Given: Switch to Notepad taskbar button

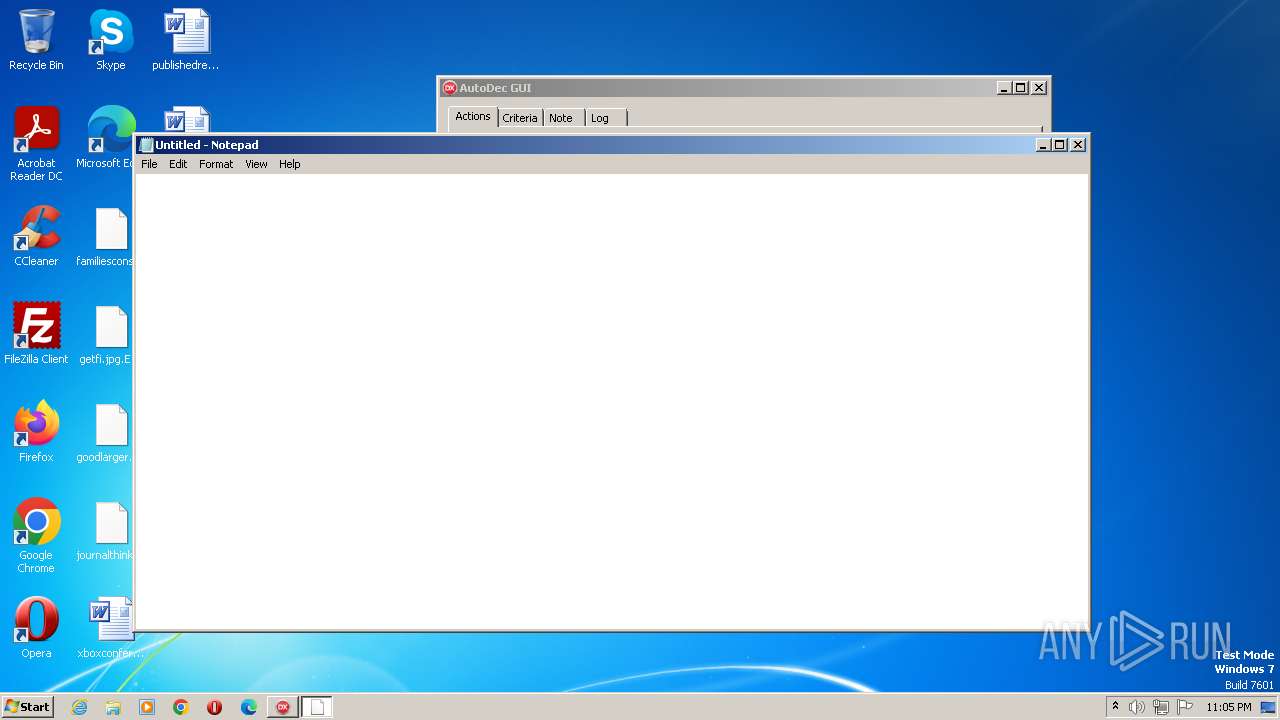Looking at the screenshot, I should (317, 707).
